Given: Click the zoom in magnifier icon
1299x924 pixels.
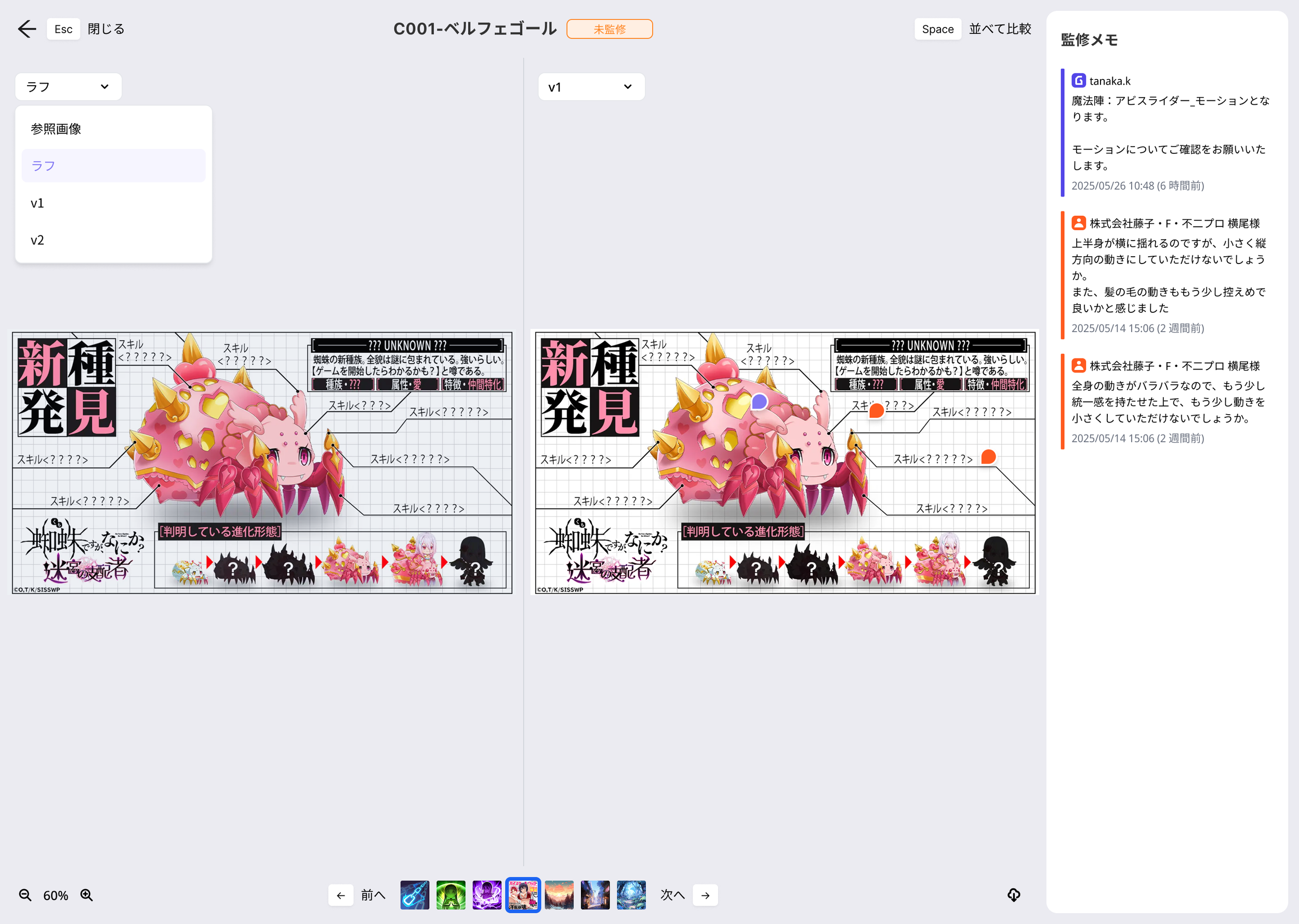Looking at the screenshot, I should [86, 895].
